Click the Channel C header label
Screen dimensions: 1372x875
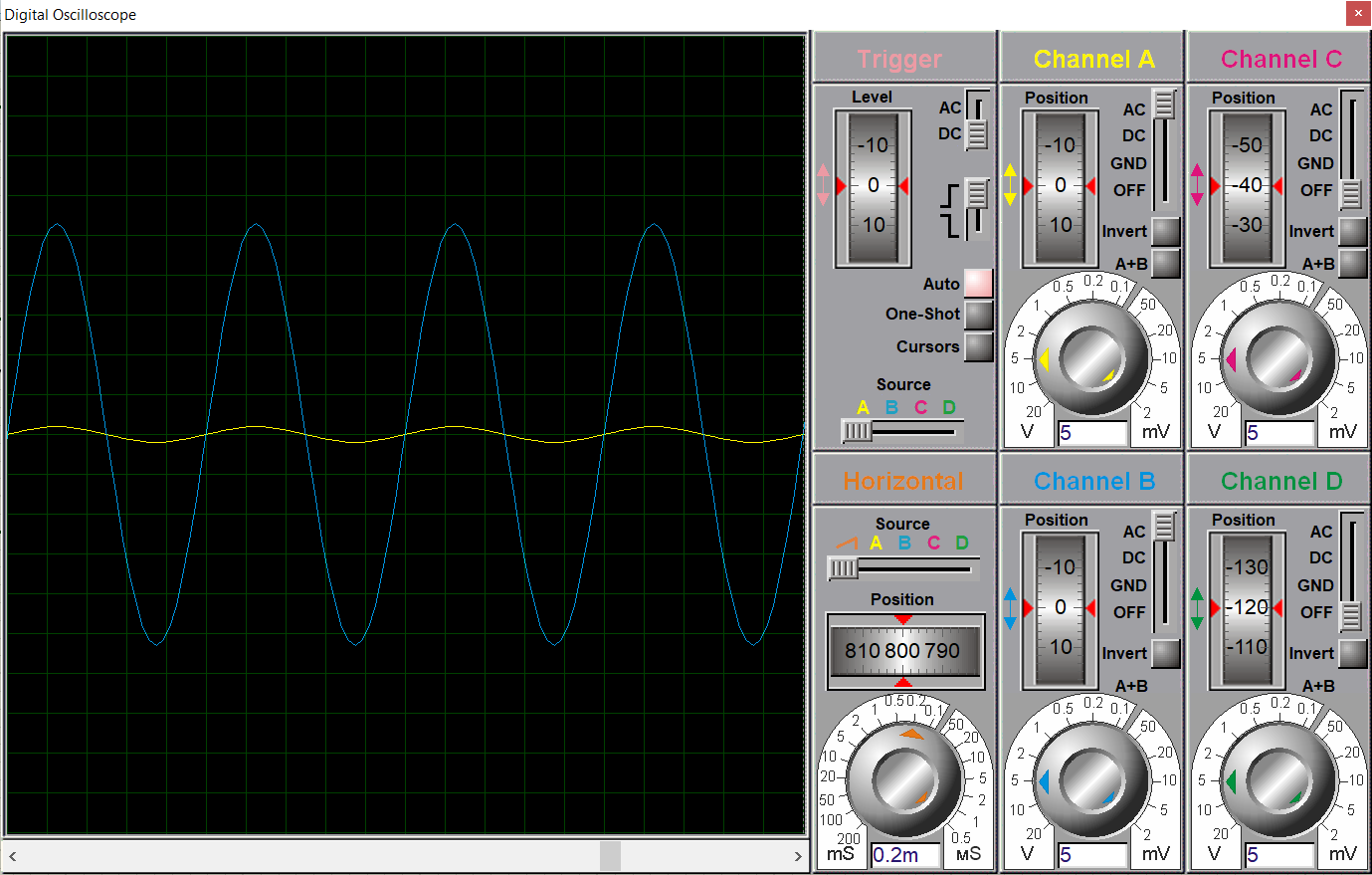[1281, 60]
